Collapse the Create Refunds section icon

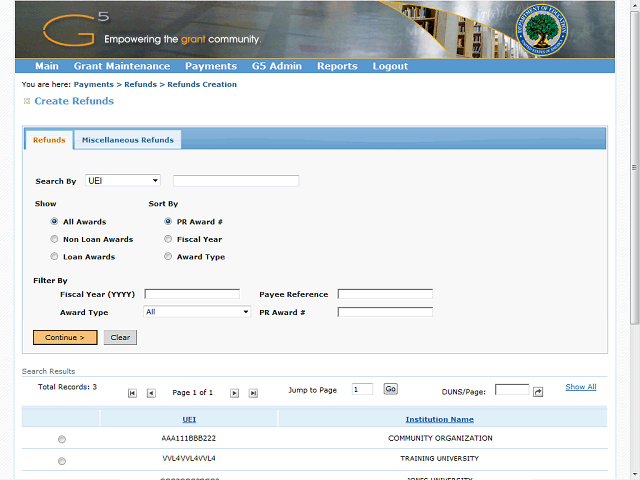point(26,102)
